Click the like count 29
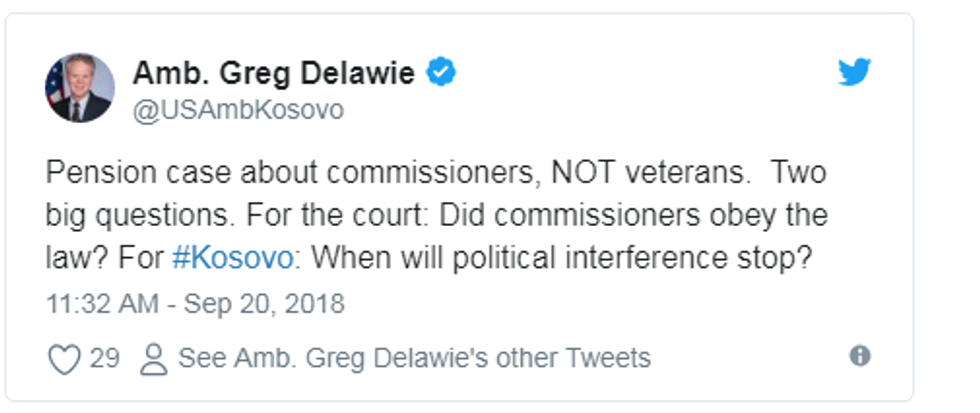Viewport: 980px width, 413px height. pos(104,358)
